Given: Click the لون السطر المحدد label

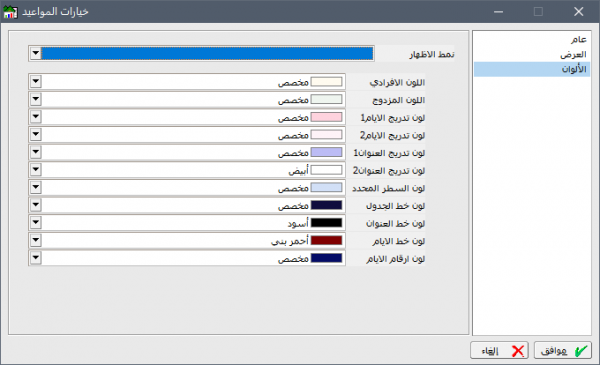Looking at the screenshot, I should tap(388, 188).
